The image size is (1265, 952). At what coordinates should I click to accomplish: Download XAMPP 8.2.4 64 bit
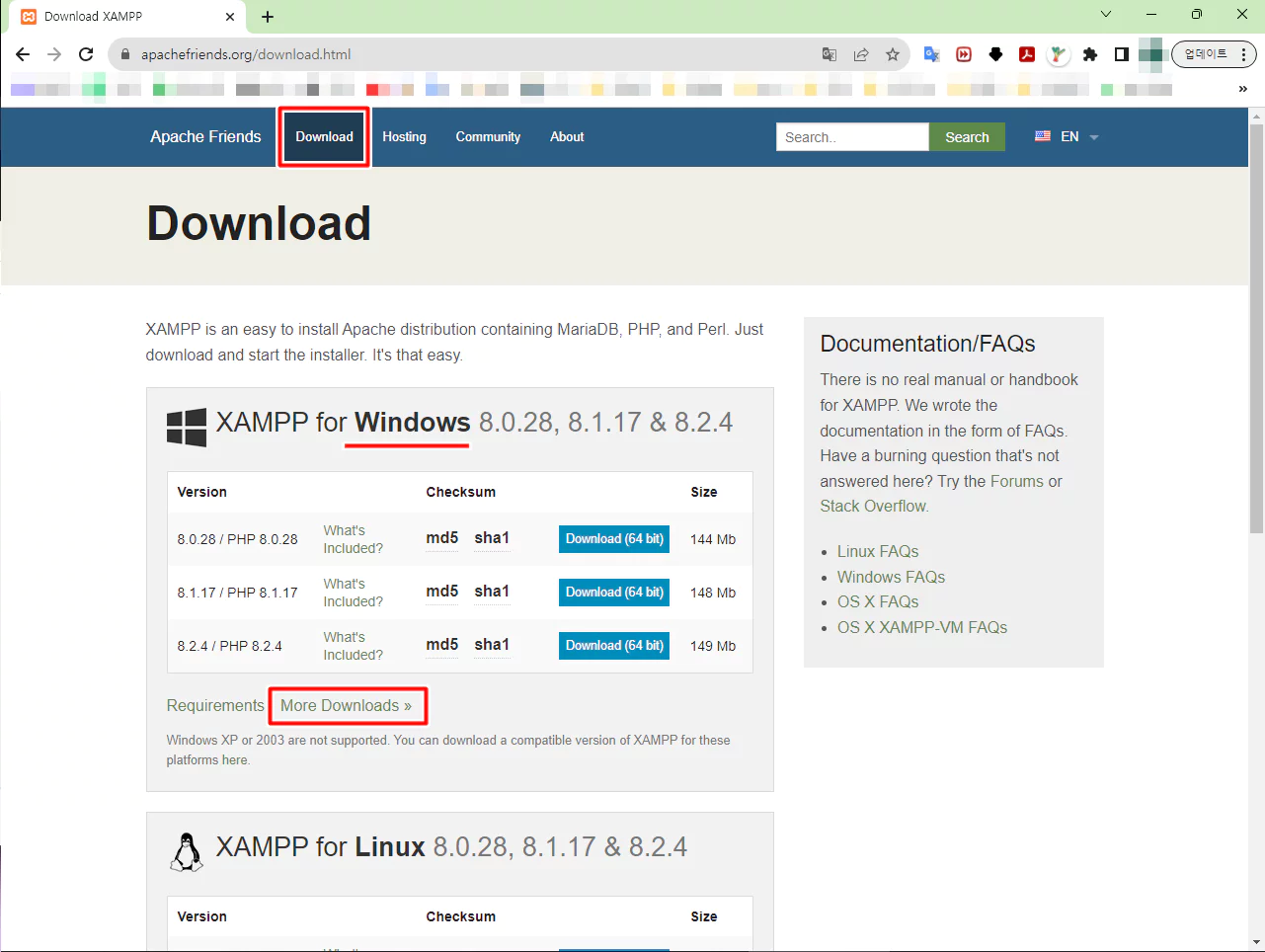coord(614,646)
